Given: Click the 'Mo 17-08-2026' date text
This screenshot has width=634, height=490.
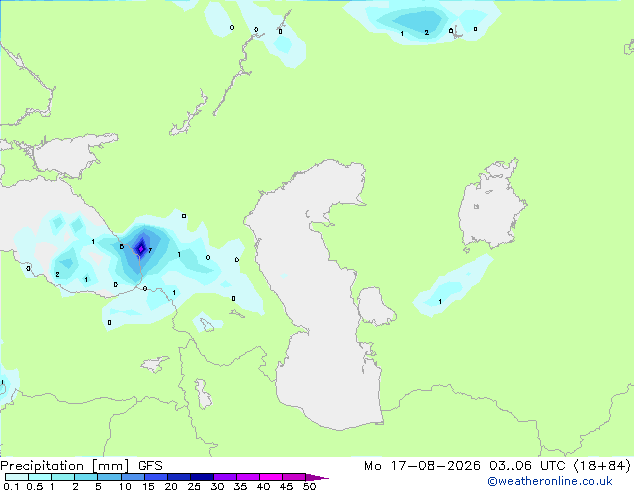Looking at the screenshot, I should click(422, 466).
